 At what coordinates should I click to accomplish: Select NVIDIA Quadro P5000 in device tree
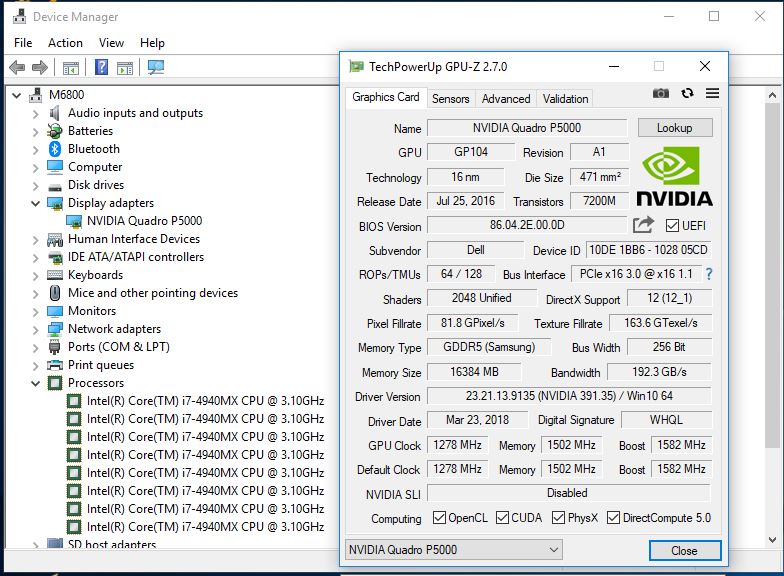pyautogui.click(x=144, y=221)
